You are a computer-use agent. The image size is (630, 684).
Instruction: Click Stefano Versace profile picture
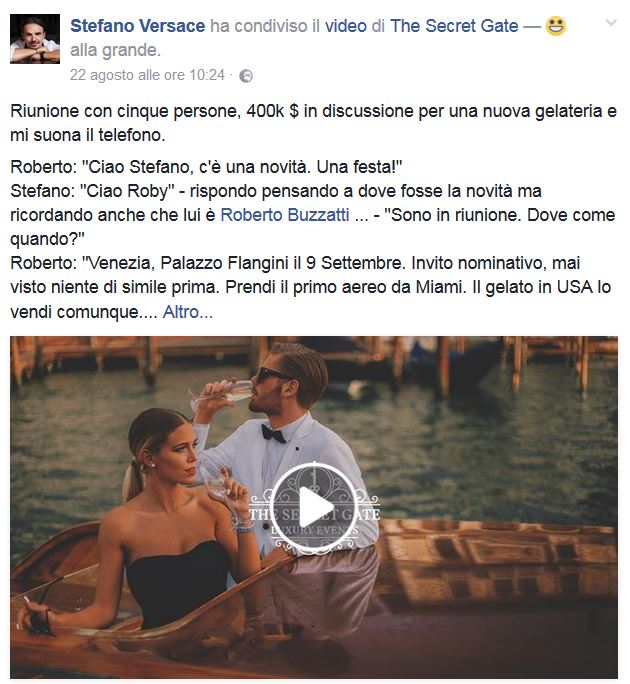click(x=35, y=38)
